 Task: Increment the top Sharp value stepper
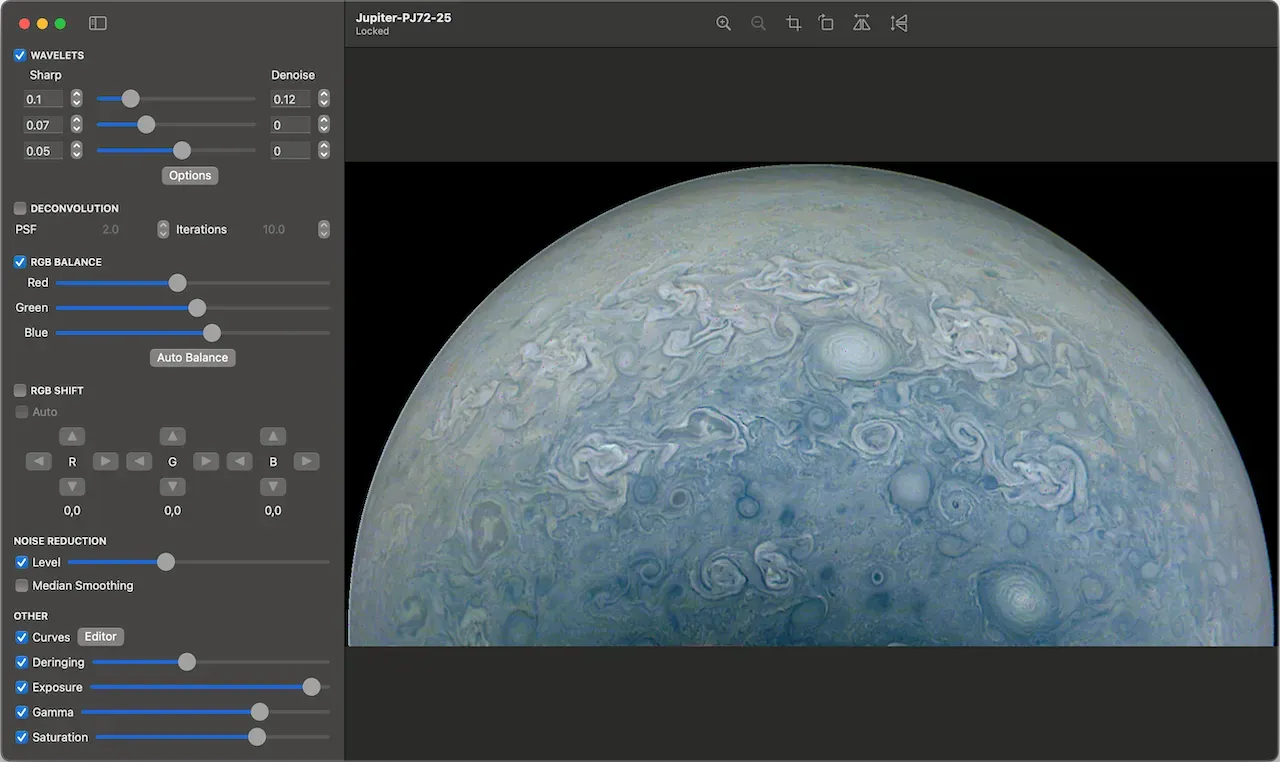(x=76, y=94)
